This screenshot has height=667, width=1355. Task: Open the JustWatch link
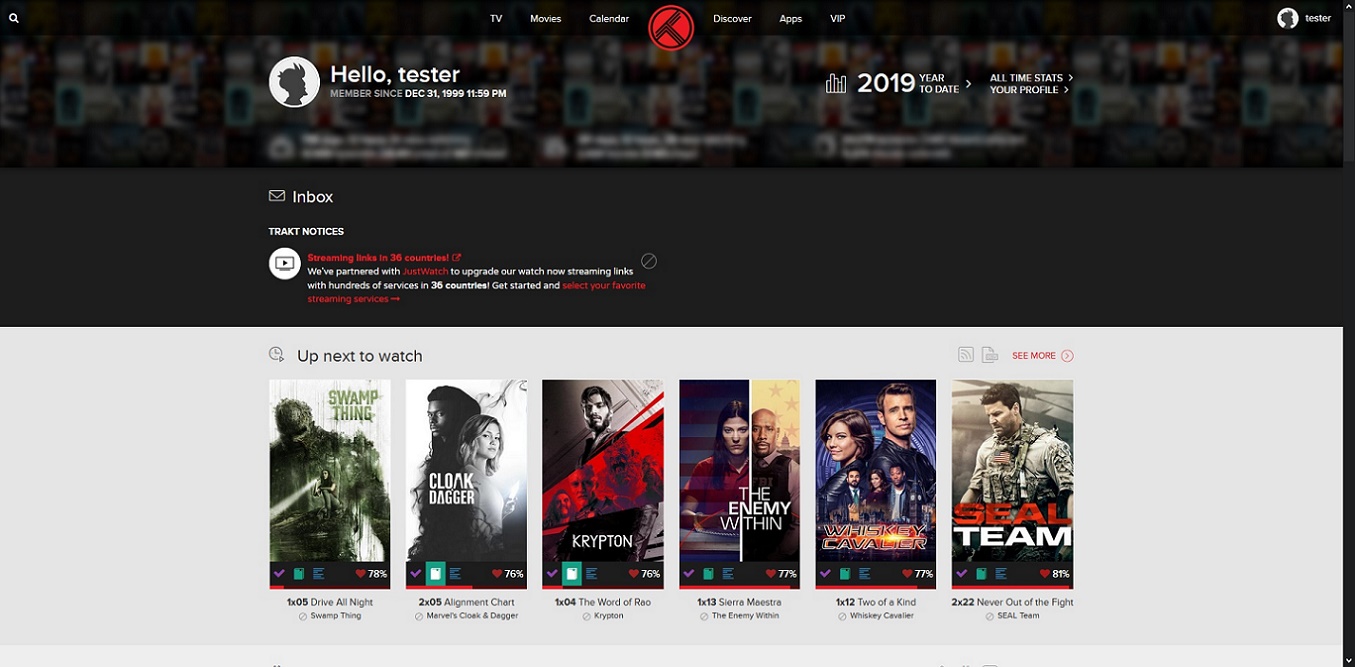tap(425, 271)
